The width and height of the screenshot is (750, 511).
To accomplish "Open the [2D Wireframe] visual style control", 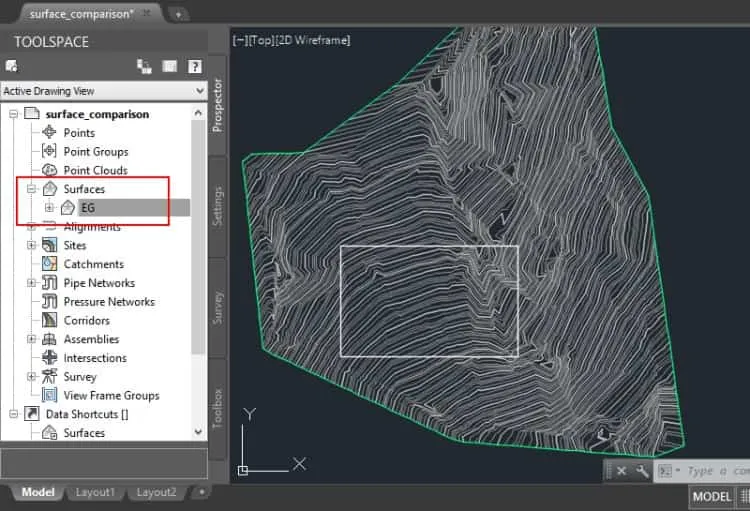I will coord(312,40).
